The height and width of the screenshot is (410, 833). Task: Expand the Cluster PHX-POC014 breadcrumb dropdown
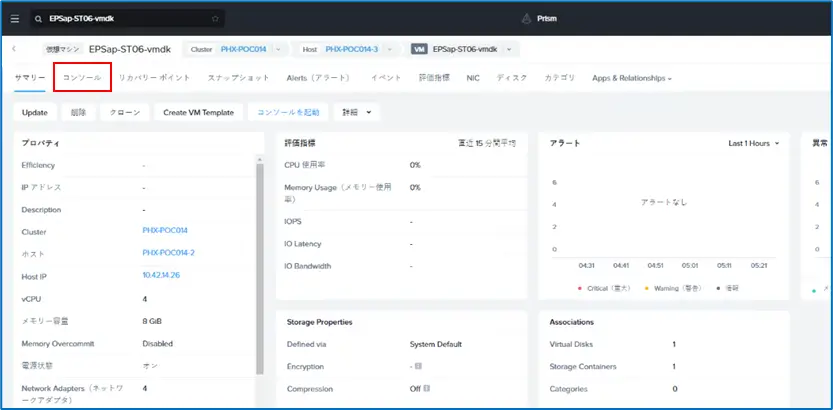tap(278, 49)
